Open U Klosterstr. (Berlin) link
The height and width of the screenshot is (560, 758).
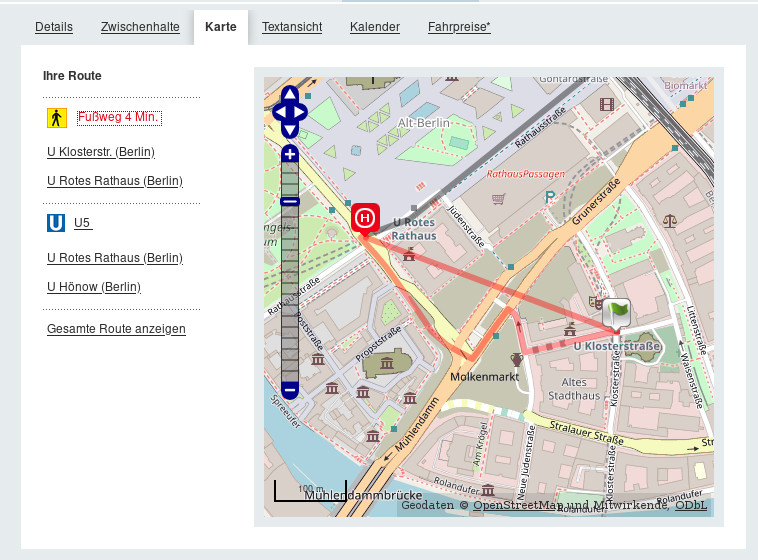(x=101, y=152)
